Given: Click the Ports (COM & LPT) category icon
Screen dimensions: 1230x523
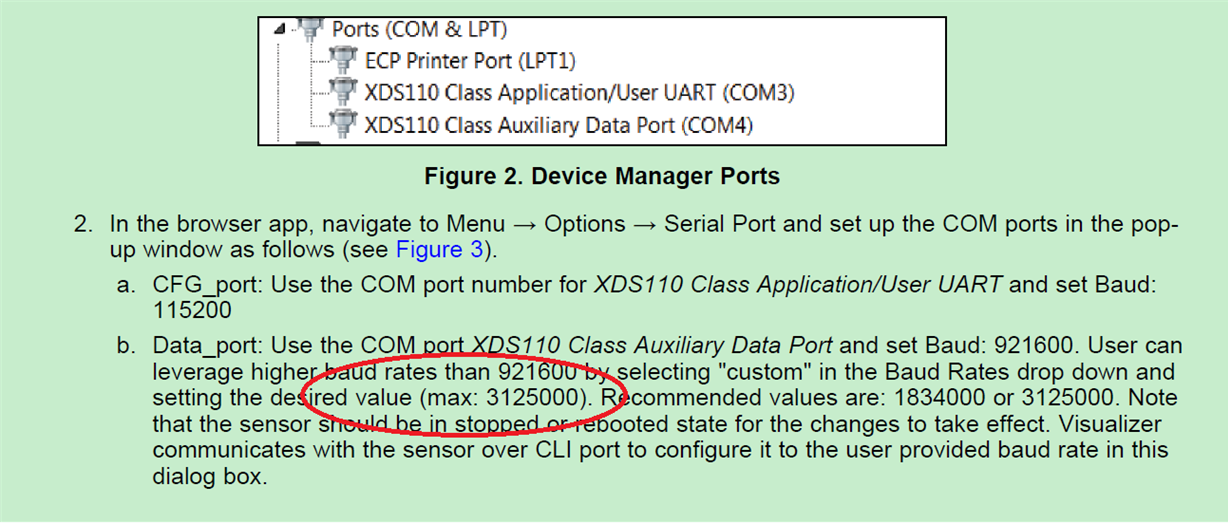Looking at the screenshot, I should [x=311, y=27].
